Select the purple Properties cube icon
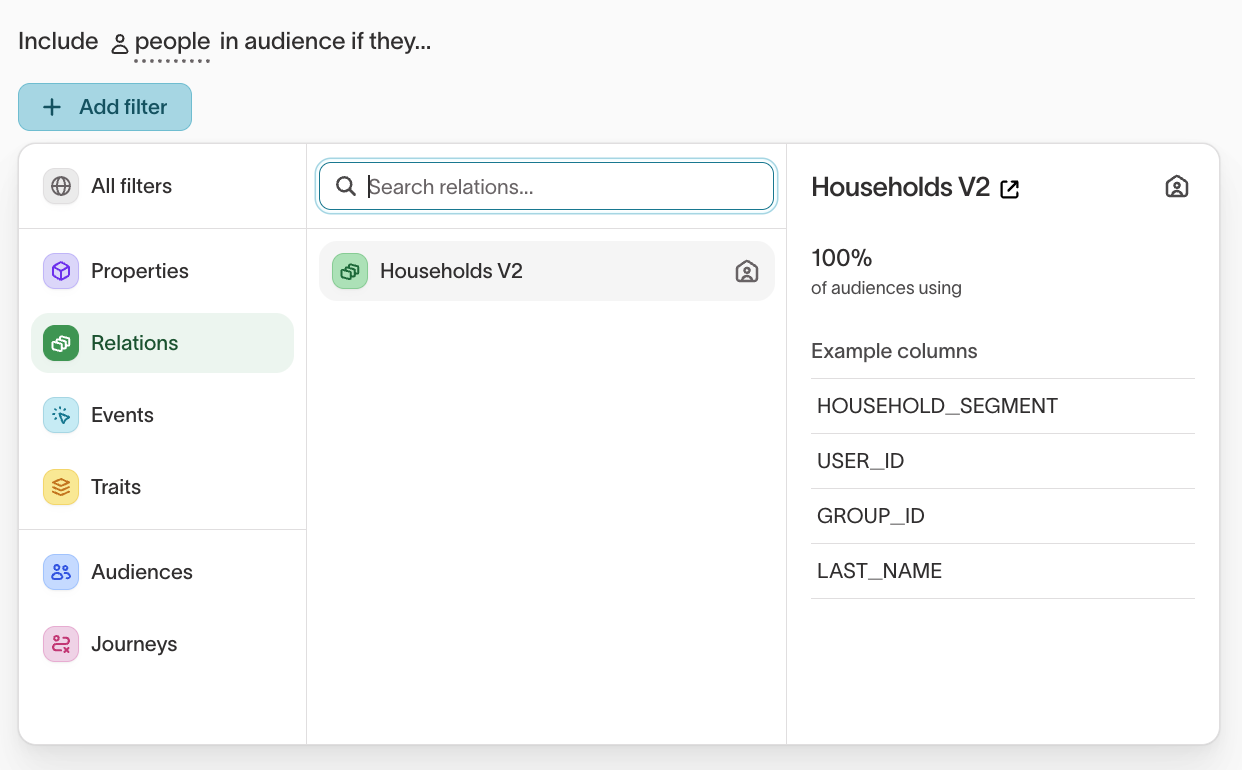 click(x=61, y=271)
